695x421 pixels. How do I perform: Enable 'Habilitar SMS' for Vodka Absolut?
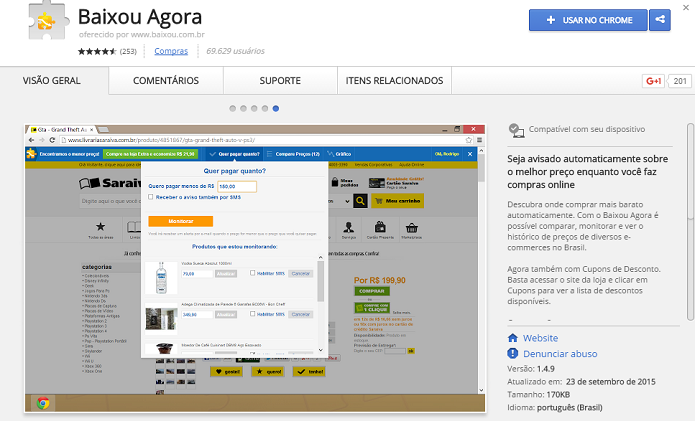click(x=252, y=273)
